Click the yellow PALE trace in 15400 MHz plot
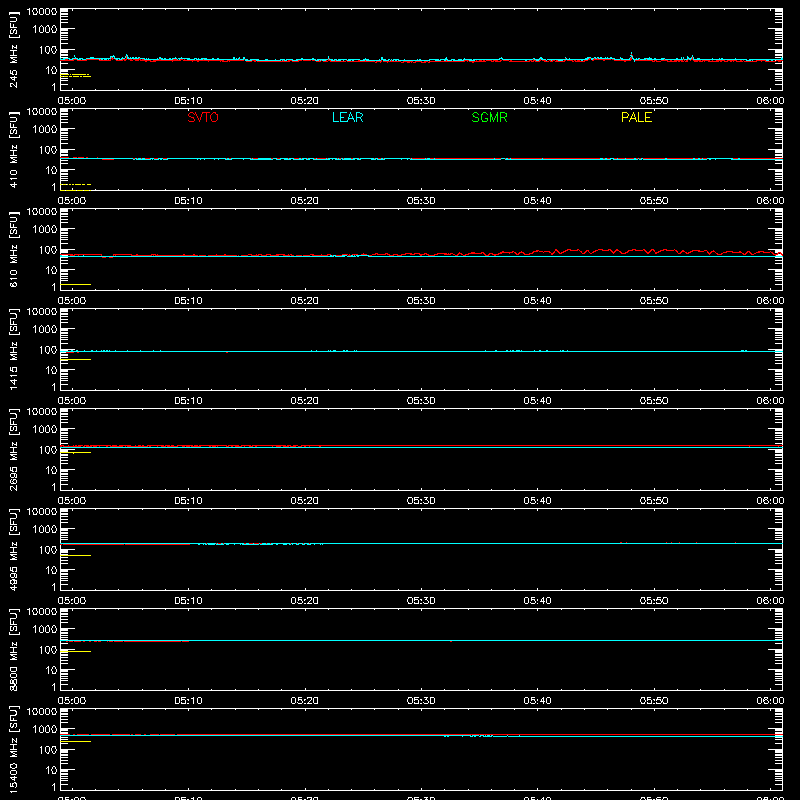 [x=76, y=741]
